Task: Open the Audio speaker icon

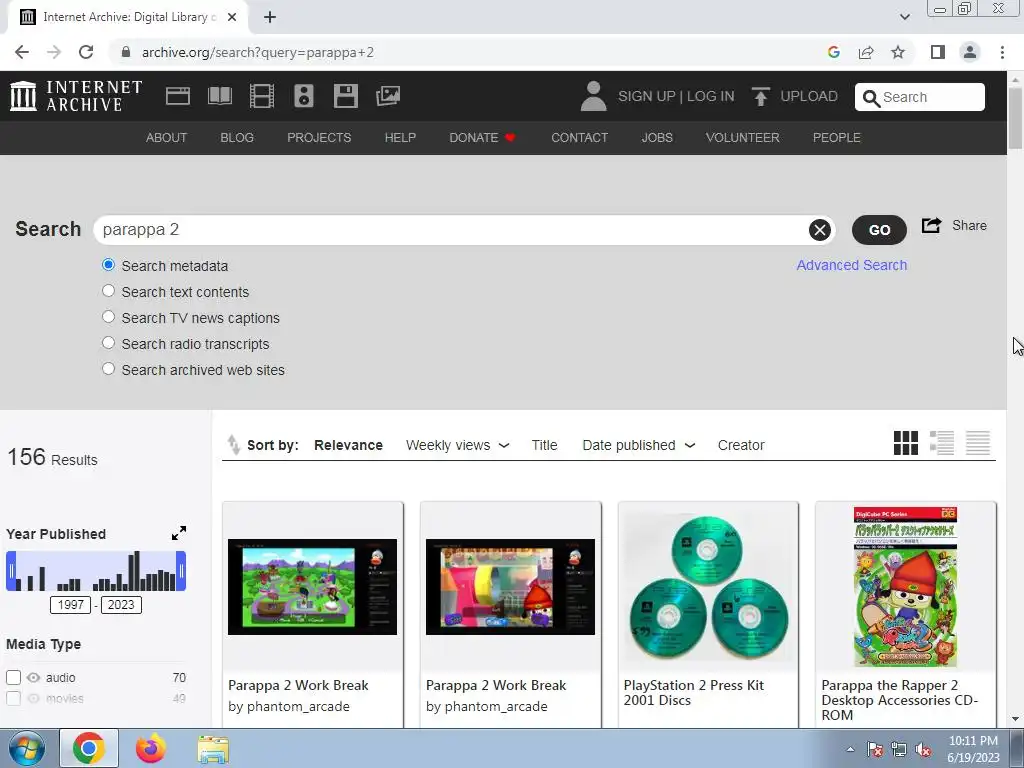Action: [304, 96]
